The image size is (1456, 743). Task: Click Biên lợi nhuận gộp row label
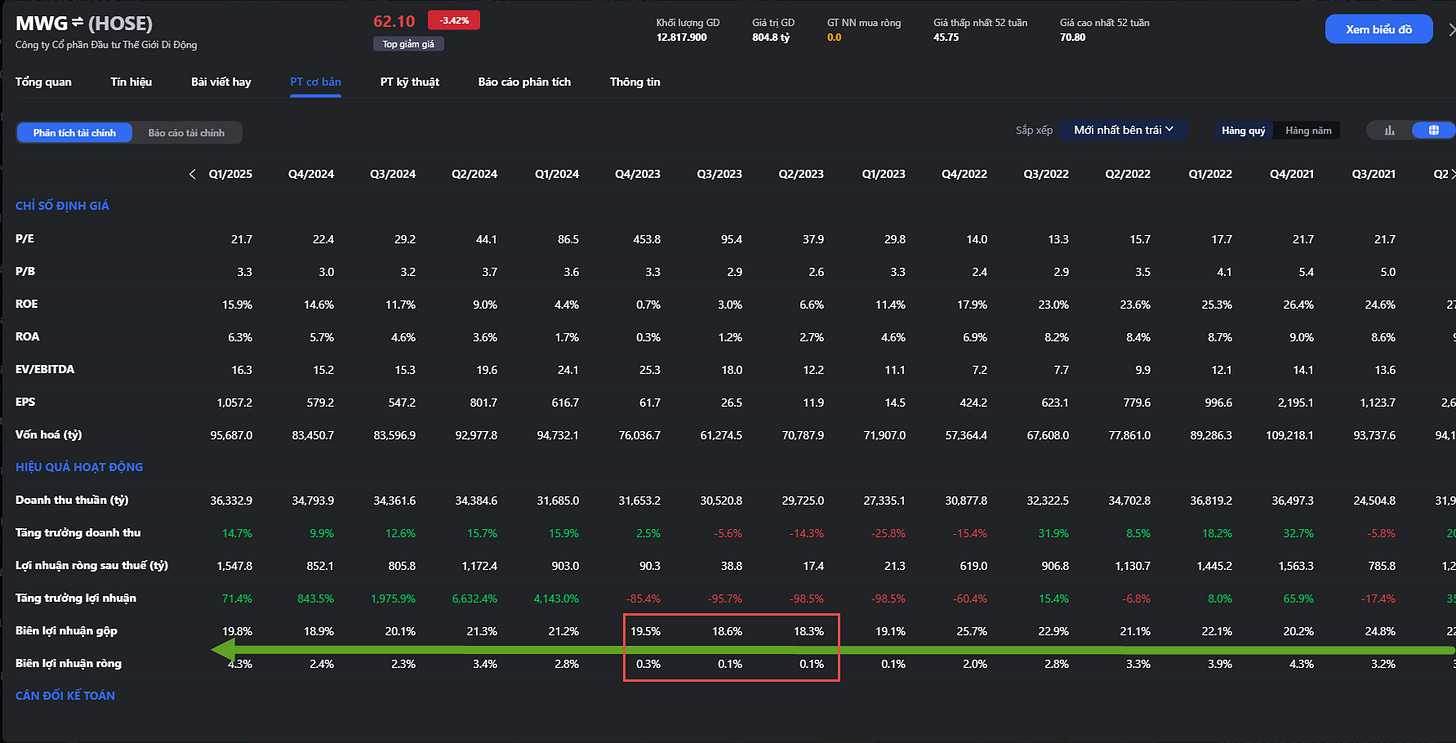pyautogui.click(x=68, y=631)
